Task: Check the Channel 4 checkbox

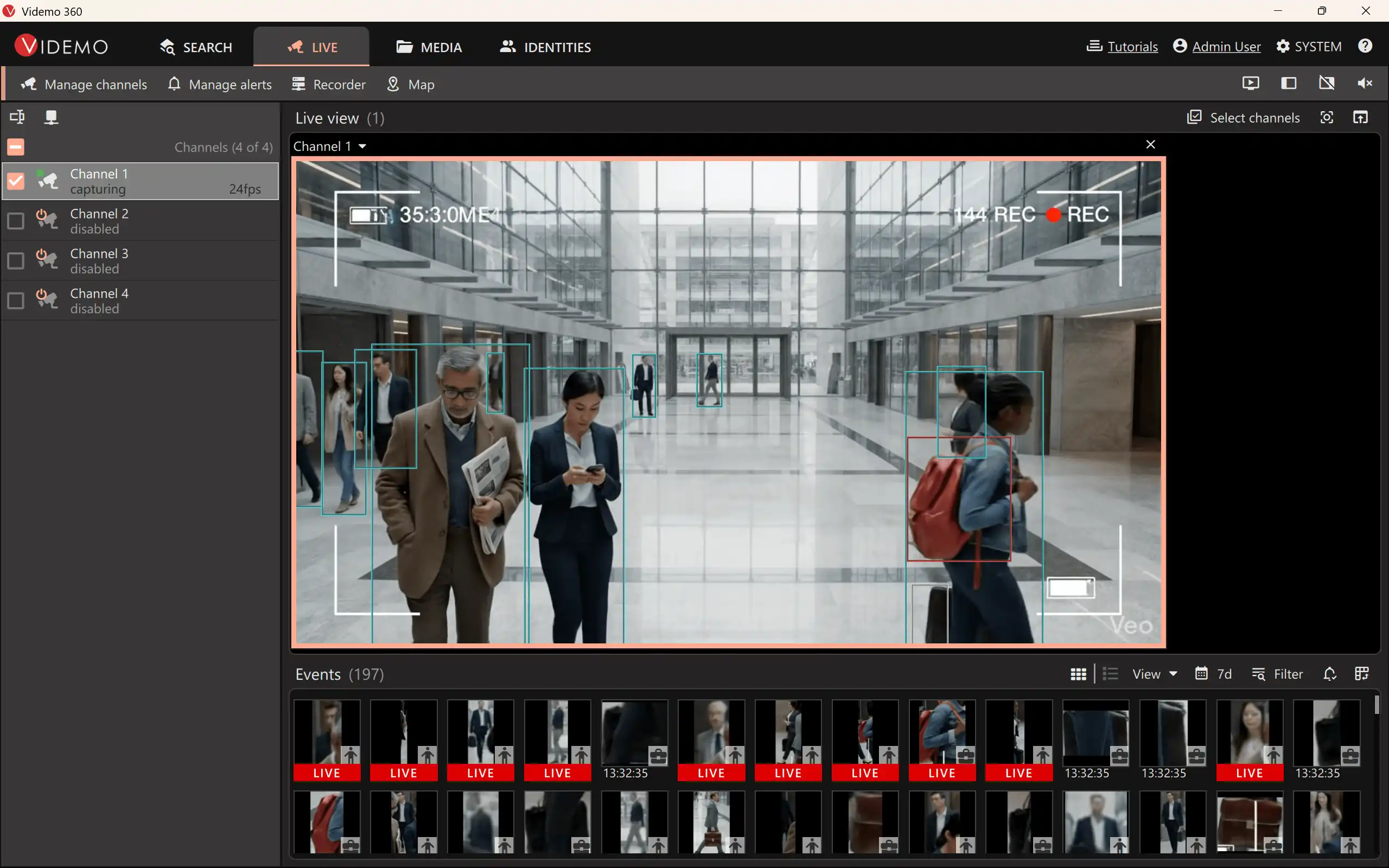Action: coord(16,300)
